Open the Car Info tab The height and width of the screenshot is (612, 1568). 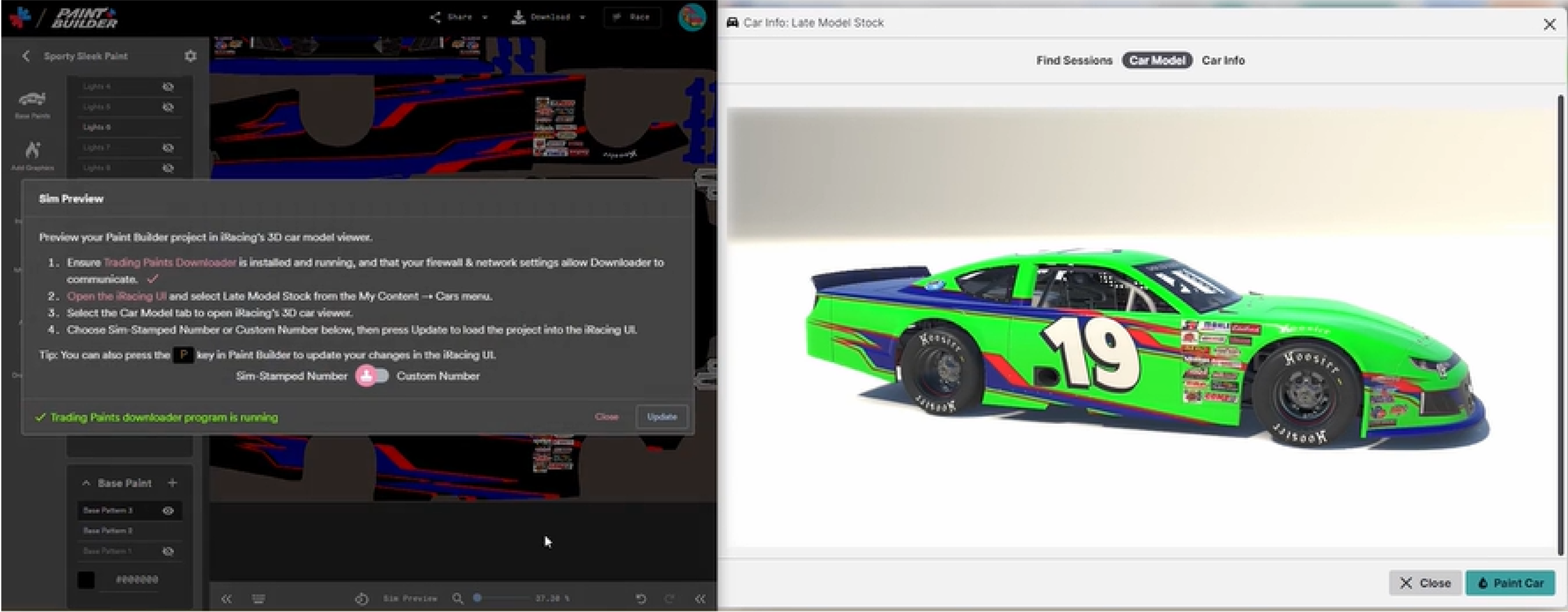click(1222, 60)
